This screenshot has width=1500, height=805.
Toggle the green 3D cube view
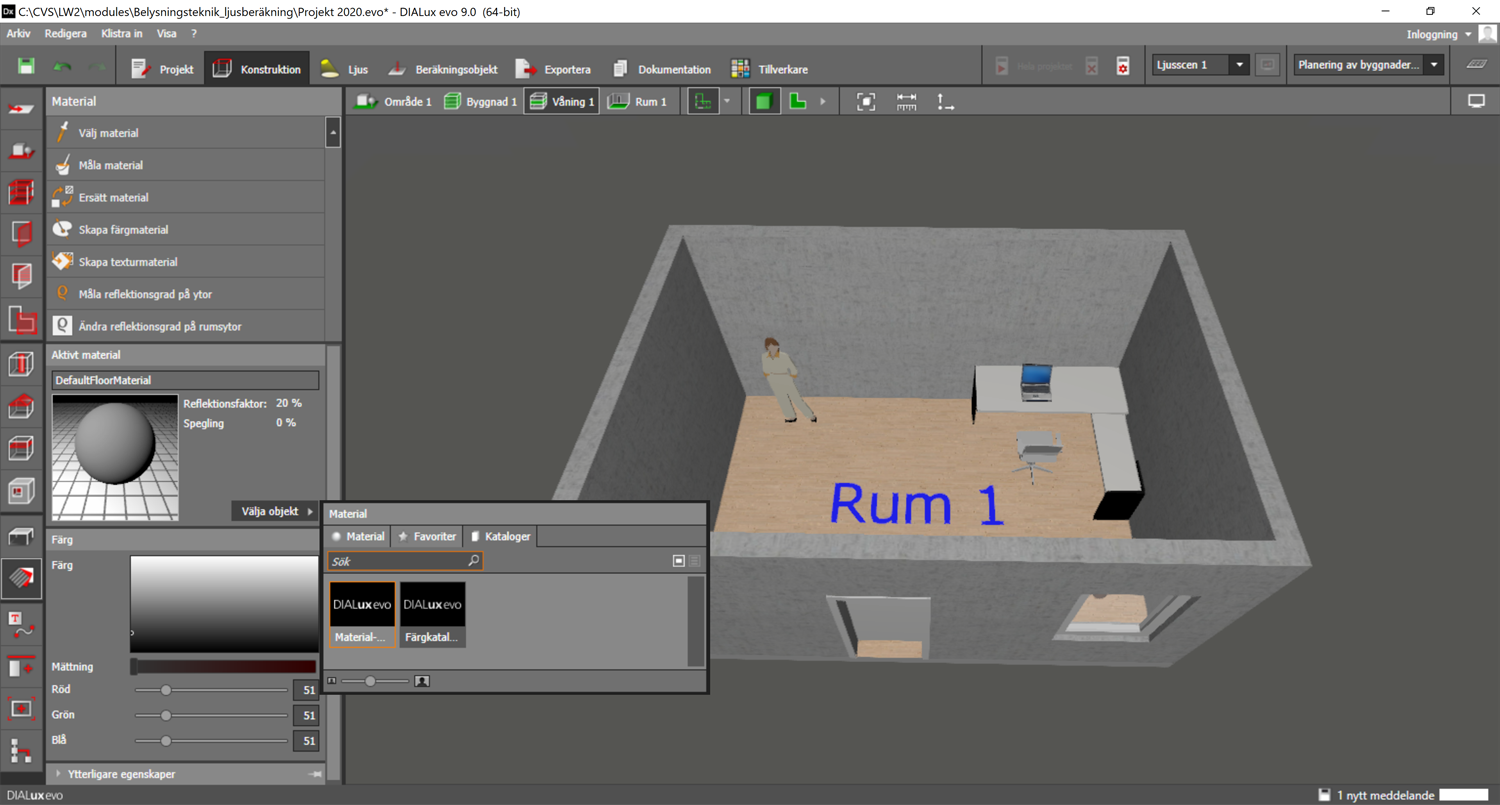click(x=764, y=101)
